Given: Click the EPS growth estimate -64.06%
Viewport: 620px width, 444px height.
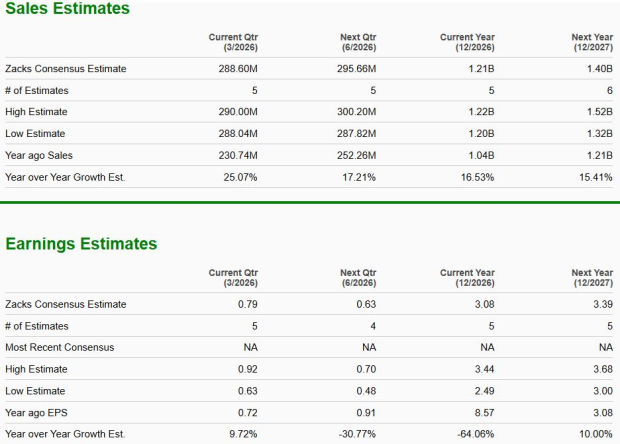Looking at the screenshot, I should pyautogui.click(x=476, y=434).
